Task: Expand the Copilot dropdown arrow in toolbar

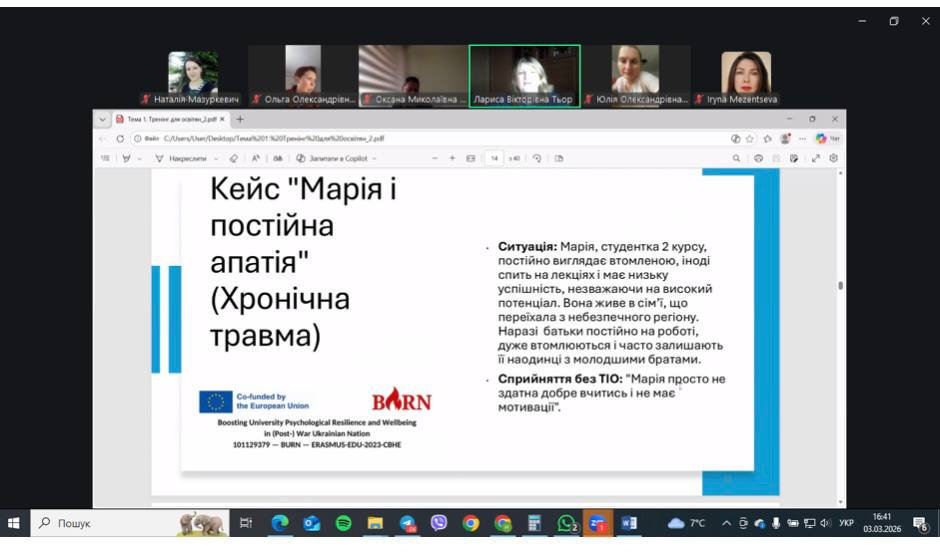Action: coord(374,158)
